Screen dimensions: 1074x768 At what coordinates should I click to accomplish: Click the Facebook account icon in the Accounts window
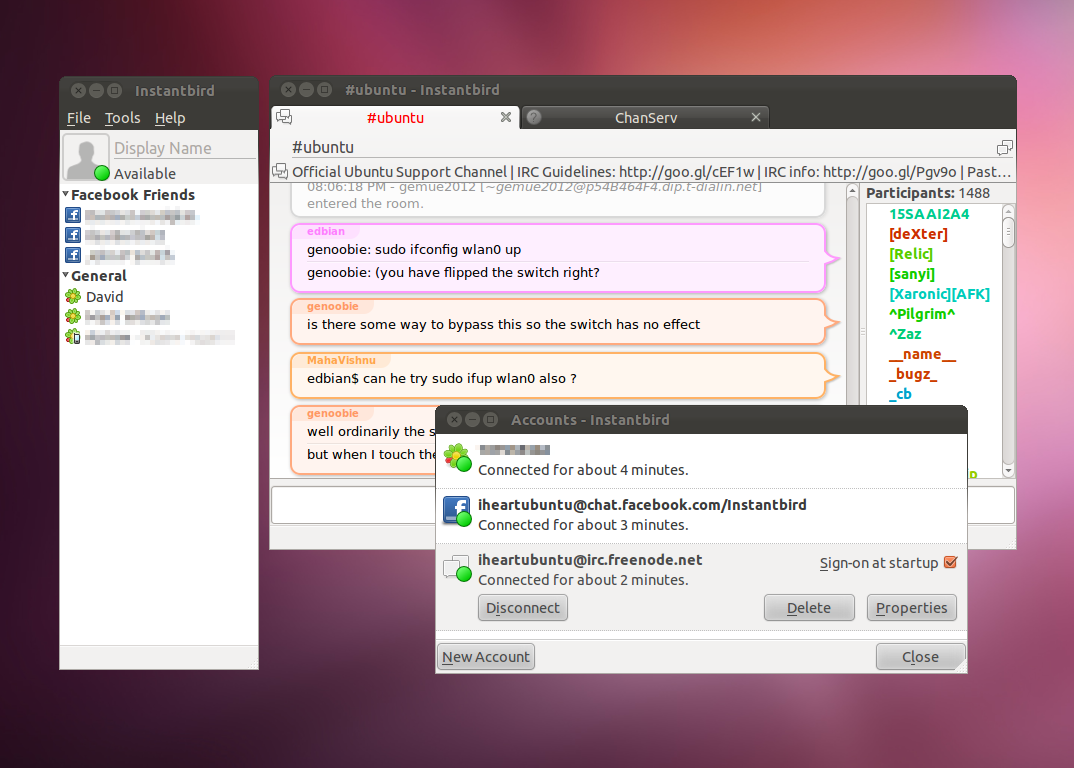[457, 511]
